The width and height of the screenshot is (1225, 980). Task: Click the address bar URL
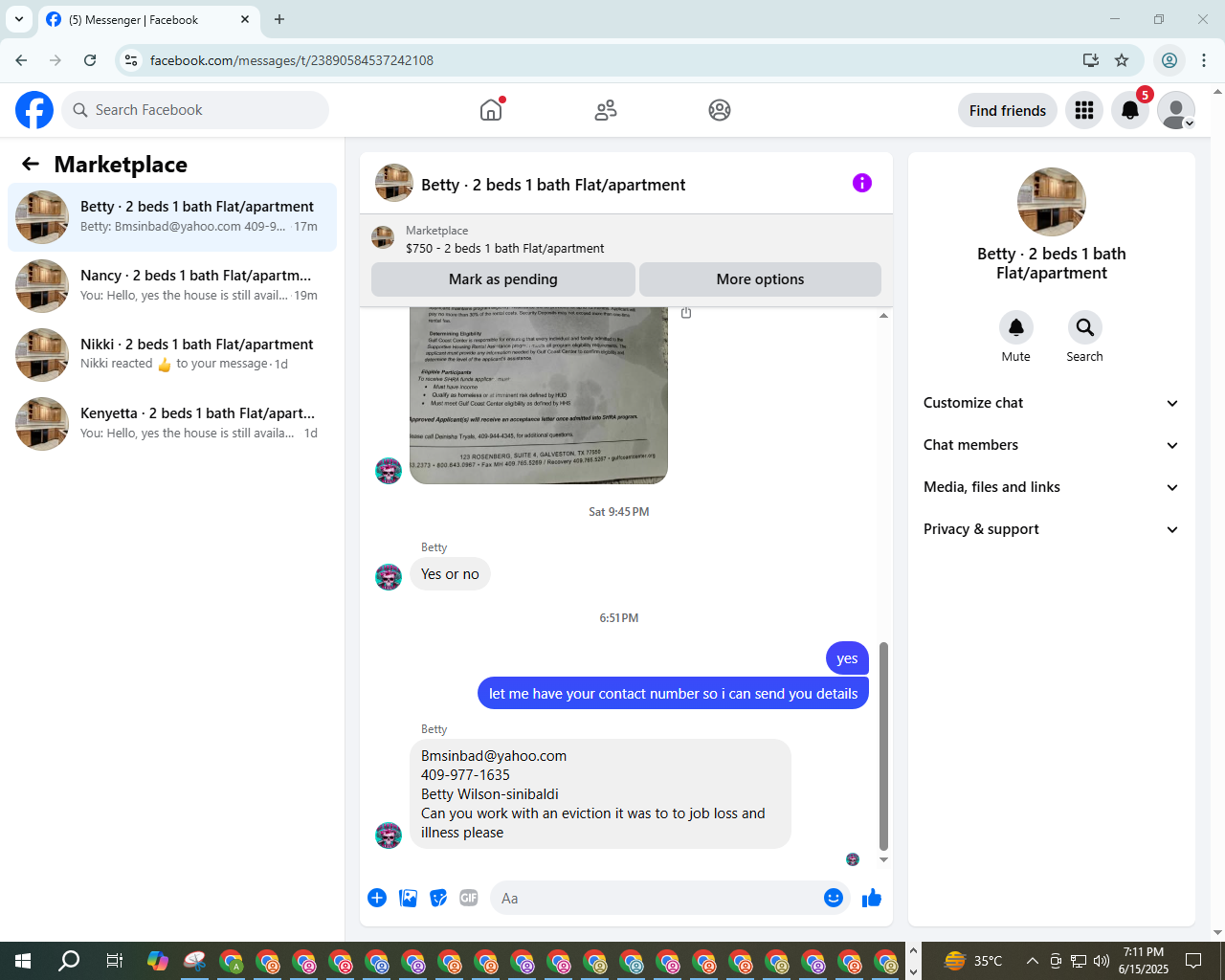pos(292,60)
